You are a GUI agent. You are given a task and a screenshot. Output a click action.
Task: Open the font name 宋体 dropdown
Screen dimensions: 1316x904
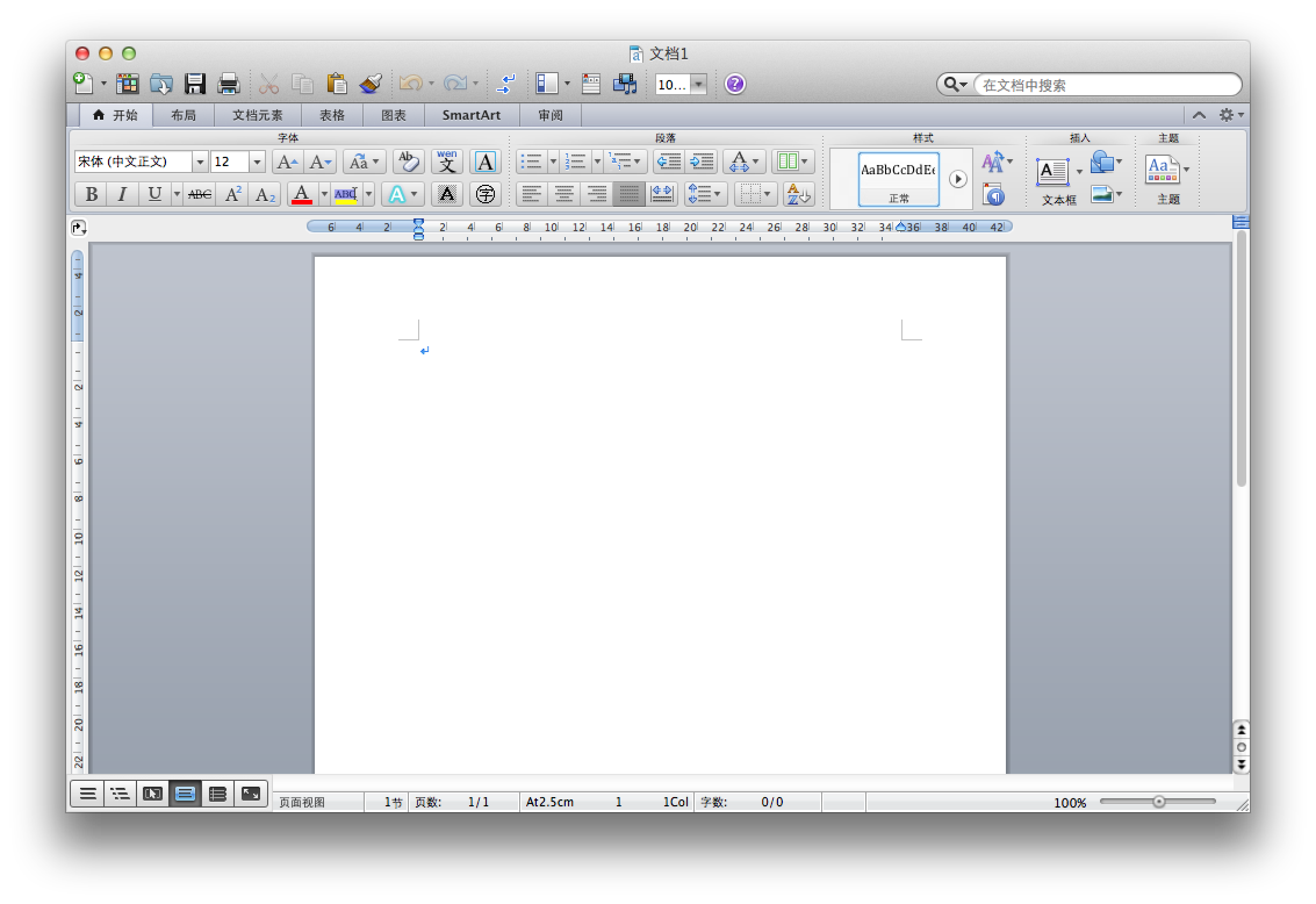pos(200,162)
